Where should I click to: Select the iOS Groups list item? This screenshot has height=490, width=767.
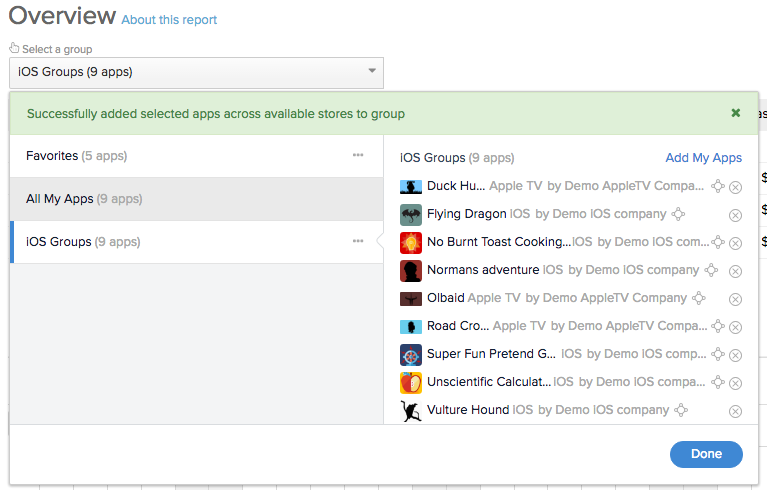[196, 242]
